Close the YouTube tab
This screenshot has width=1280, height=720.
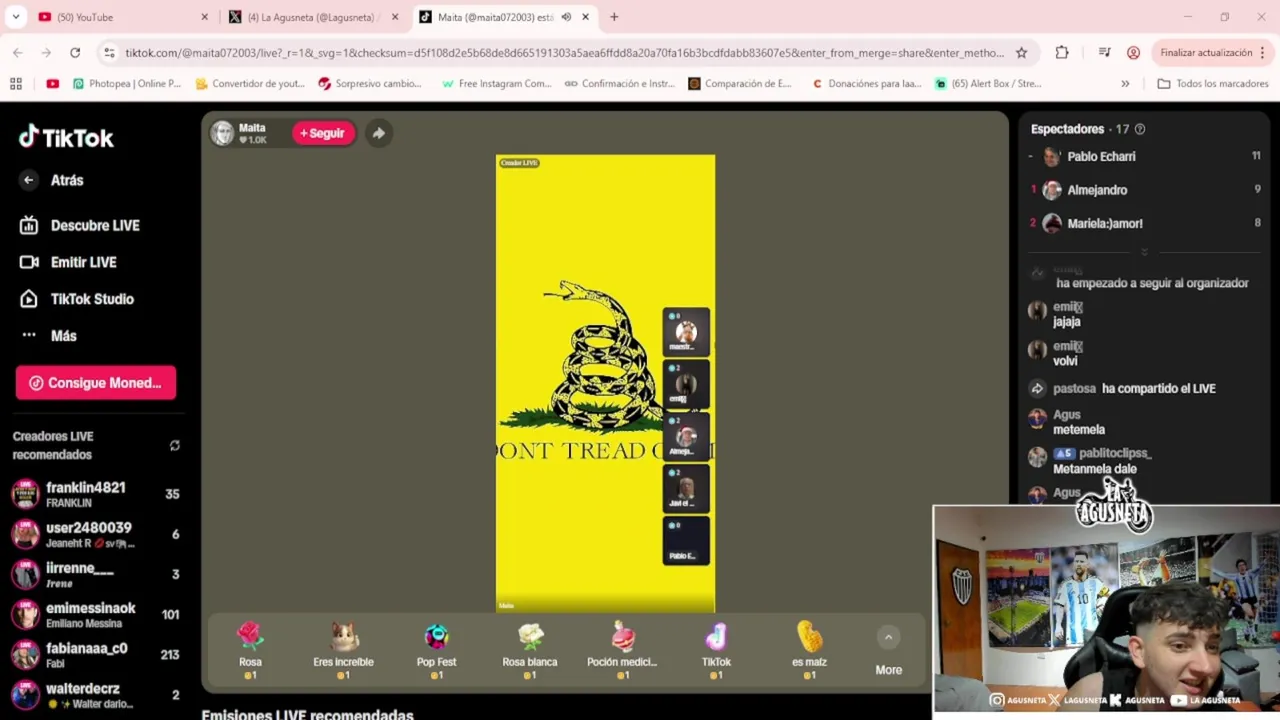point(204,17)
